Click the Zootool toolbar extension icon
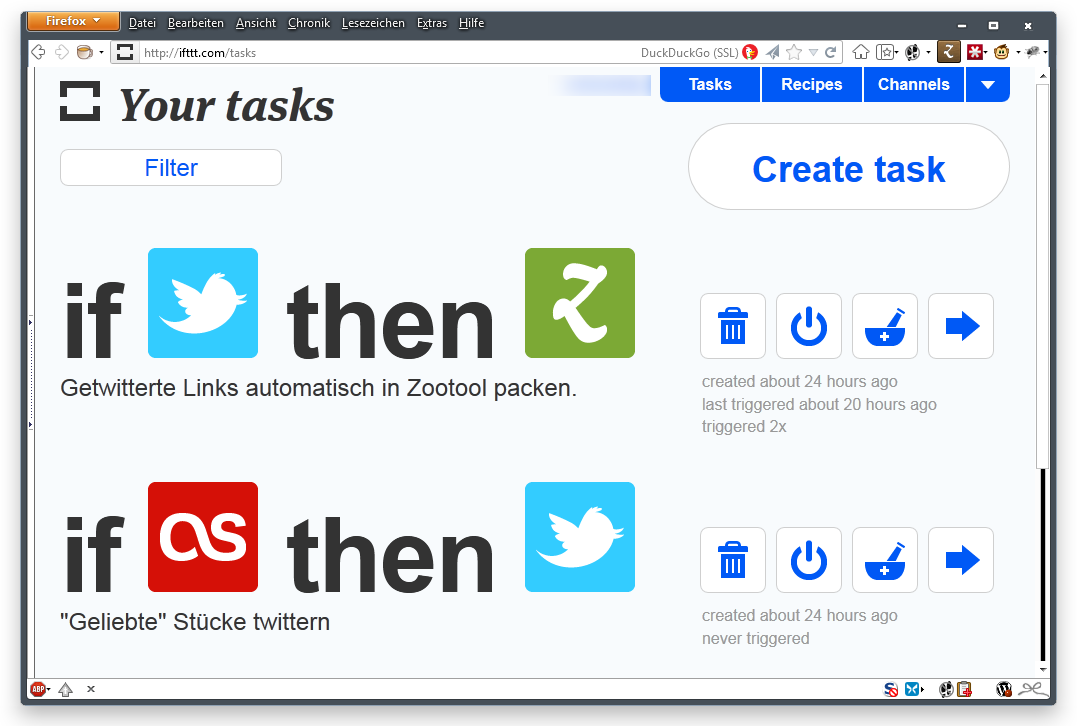 tap(948, 52)
